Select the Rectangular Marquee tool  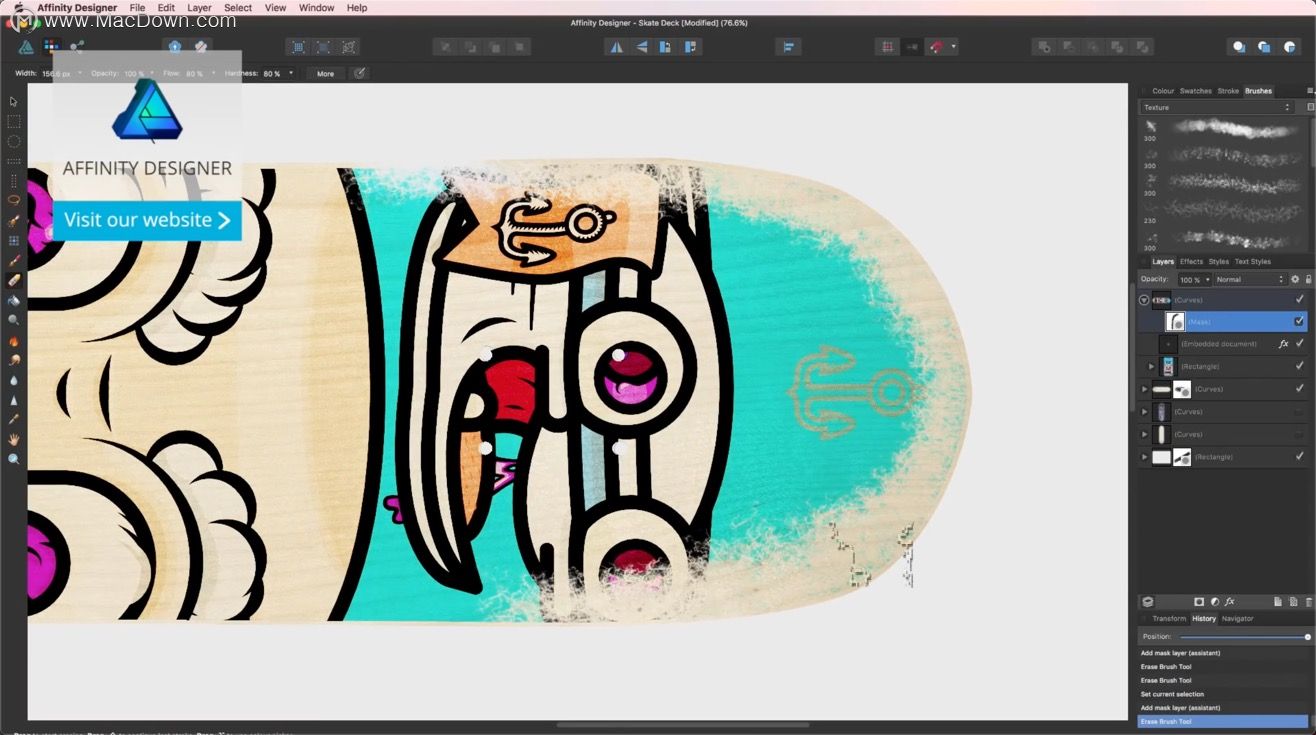[13, 121]
